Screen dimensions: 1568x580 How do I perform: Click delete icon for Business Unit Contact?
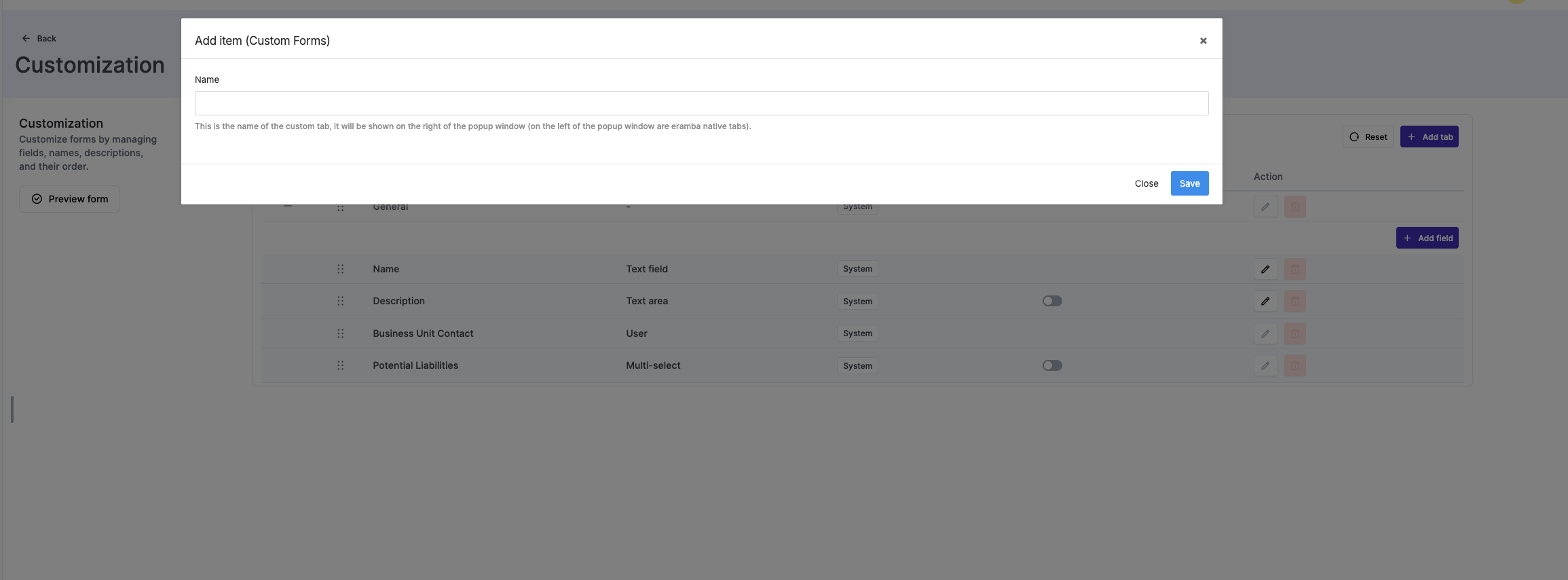click(x=1294, y=333)
